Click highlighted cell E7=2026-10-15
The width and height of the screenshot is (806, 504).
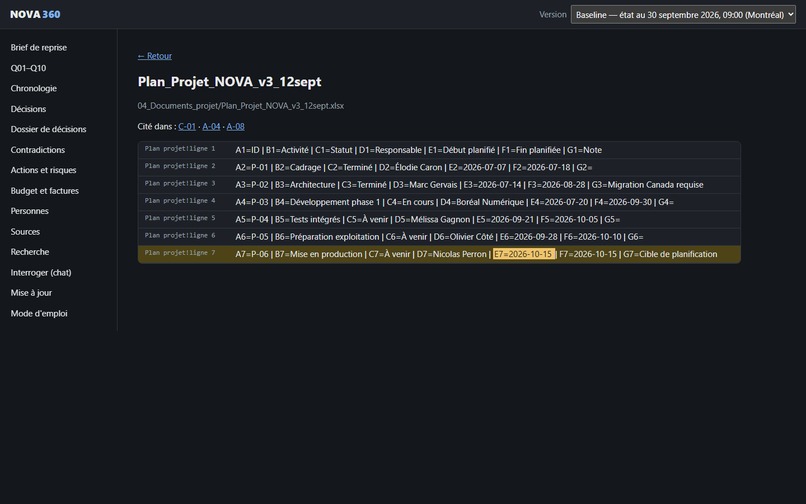coord(523,254)
